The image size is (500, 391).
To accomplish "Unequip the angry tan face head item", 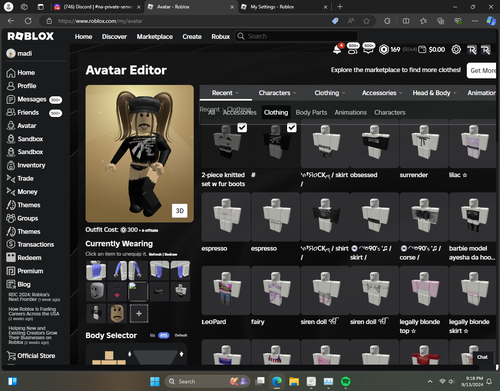I will (x=117, y=313).
